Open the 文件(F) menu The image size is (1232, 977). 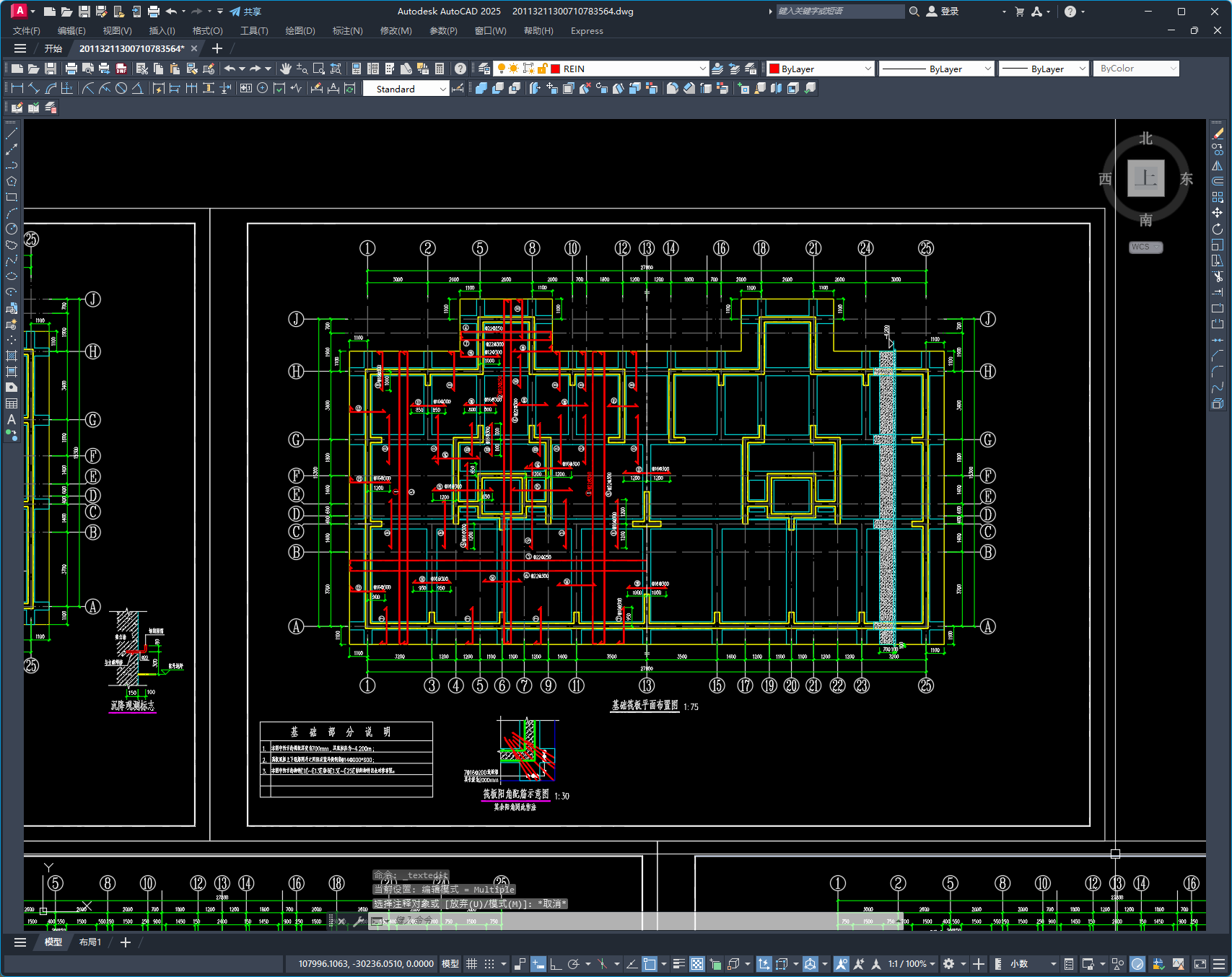(27, 31)
